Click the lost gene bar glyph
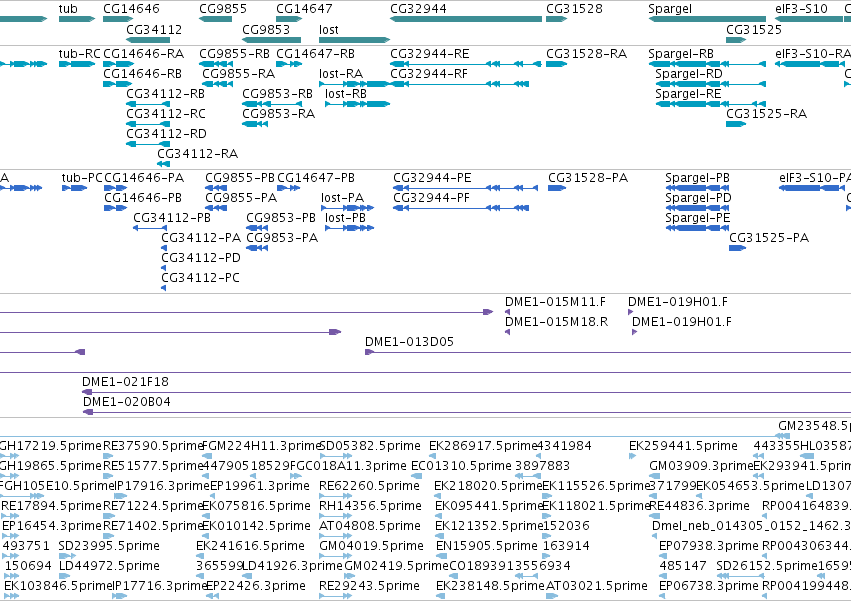851x601 pixels. coord(354,40)
